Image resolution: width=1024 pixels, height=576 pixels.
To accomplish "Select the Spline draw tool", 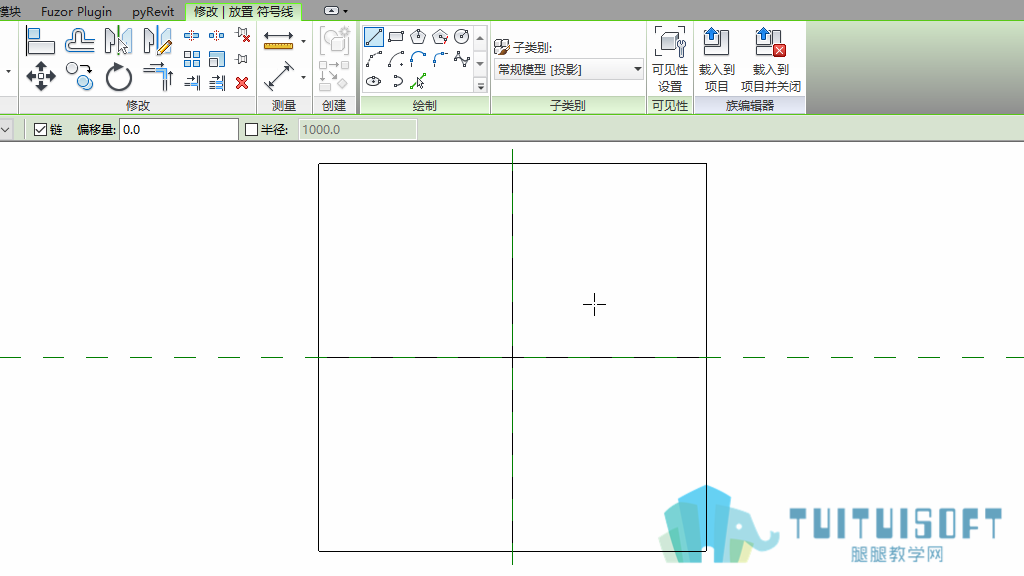I will 462,59.
